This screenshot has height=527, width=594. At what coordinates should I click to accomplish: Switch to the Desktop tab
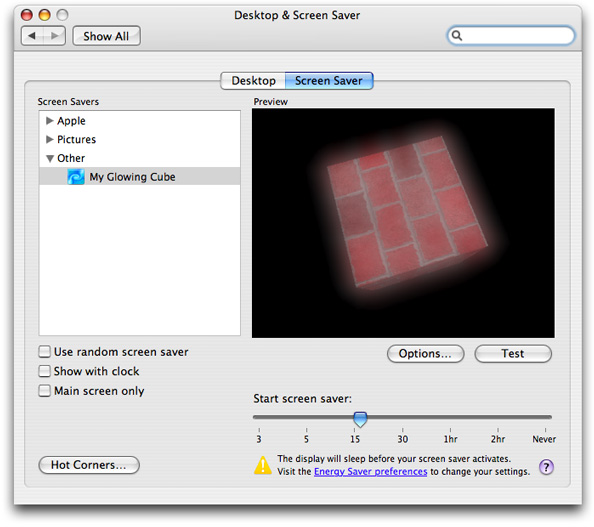click(253, 81)
